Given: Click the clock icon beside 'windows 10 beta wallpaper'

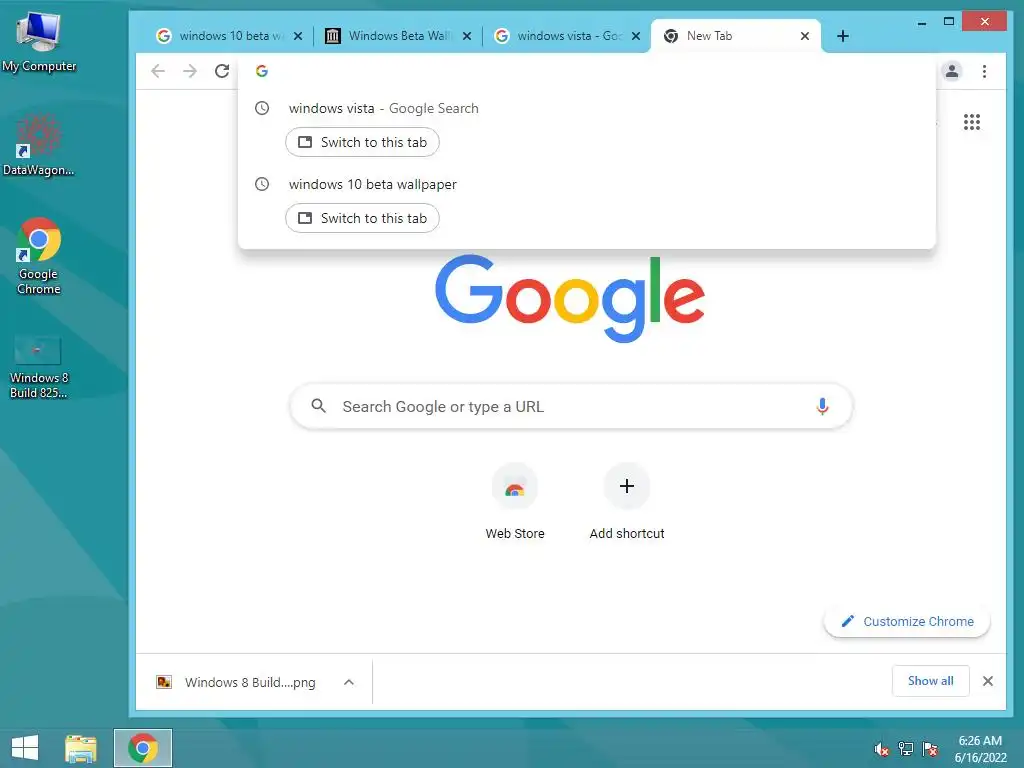Looking at the screenshot, I should (262, 184).
